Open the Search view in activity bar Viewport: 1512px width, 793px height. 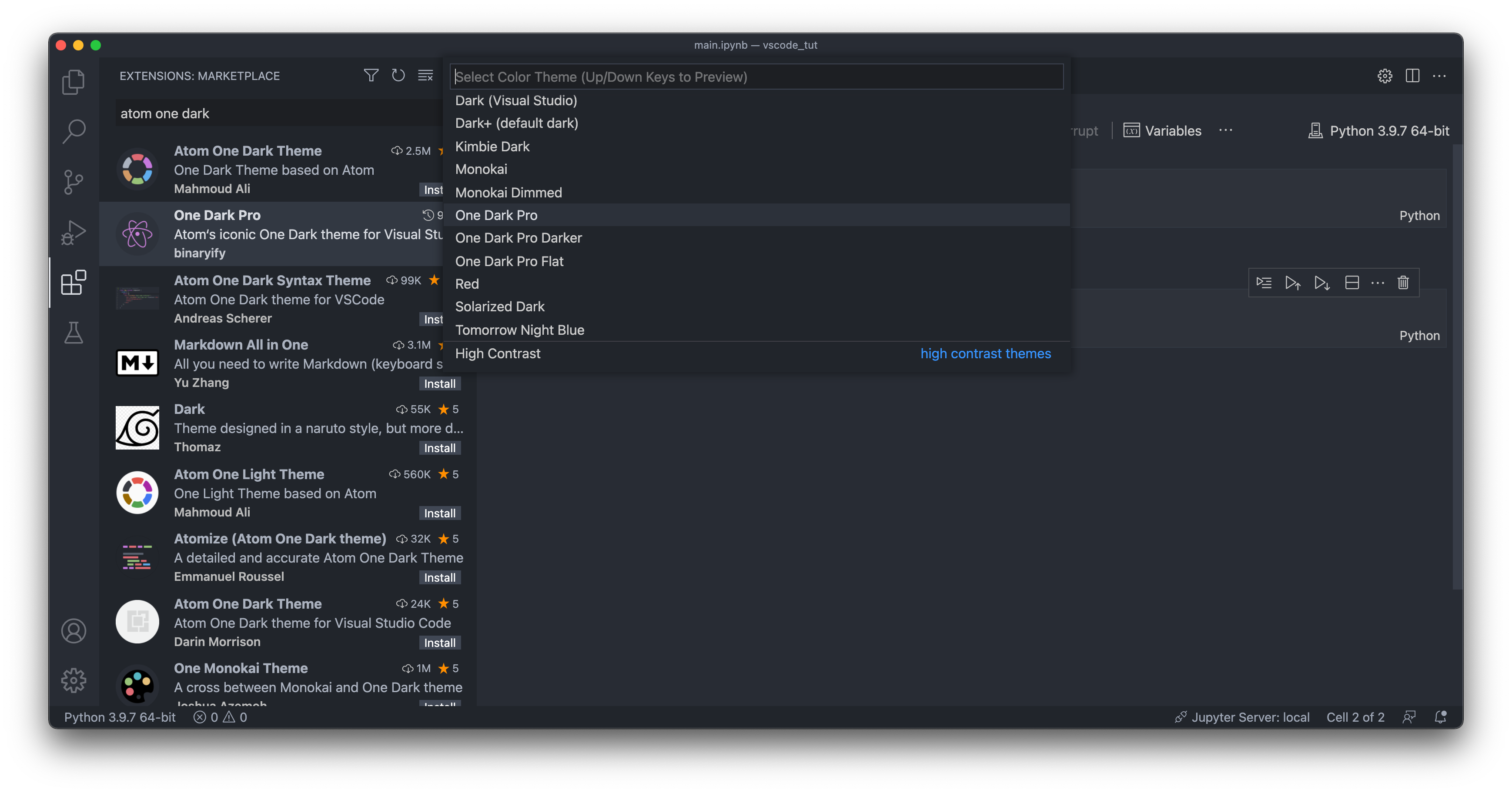(x=74, y=131)
